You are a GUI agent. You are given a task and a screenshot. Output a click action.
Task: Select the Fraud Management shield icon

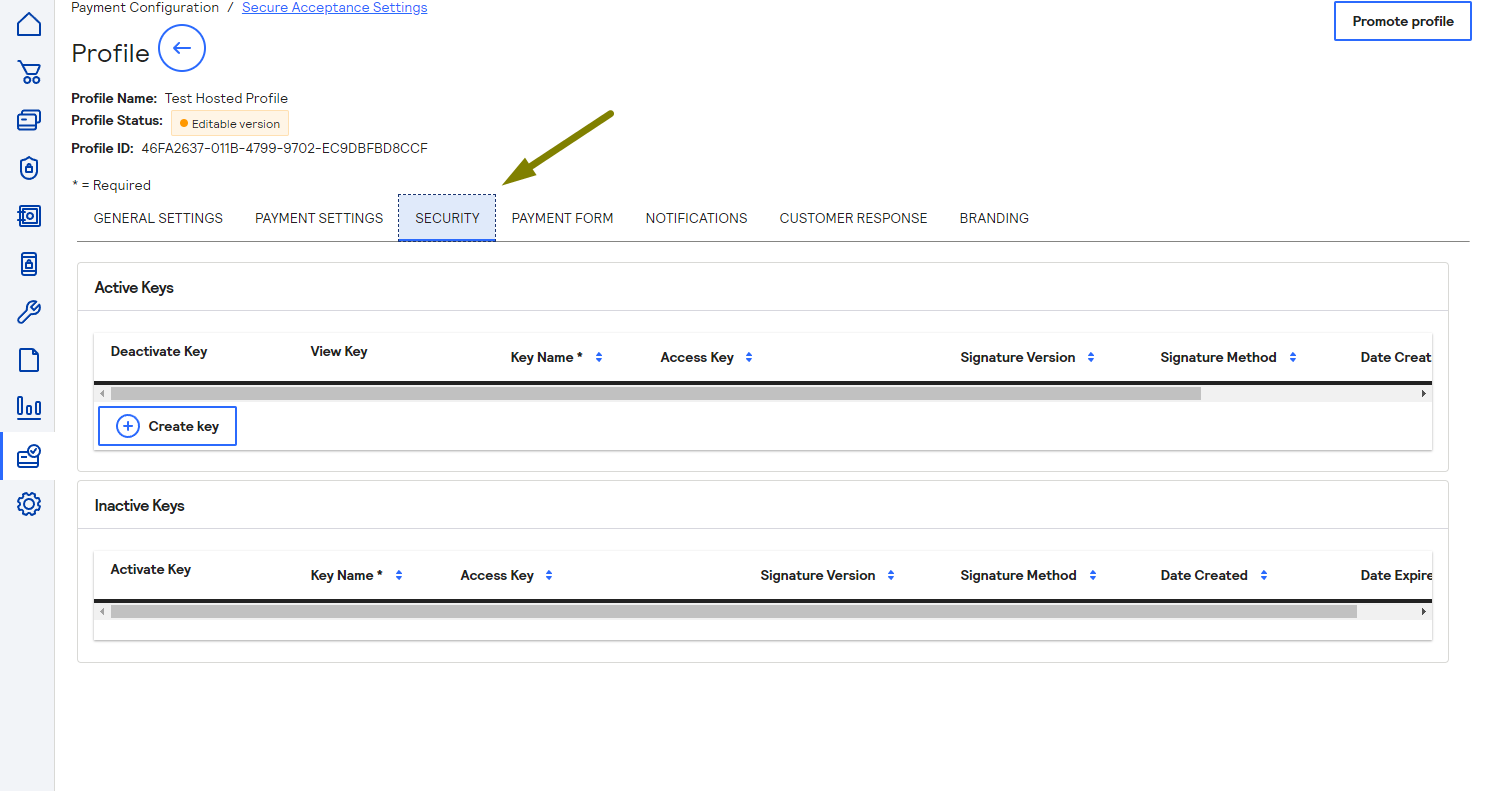pos(29,168)
